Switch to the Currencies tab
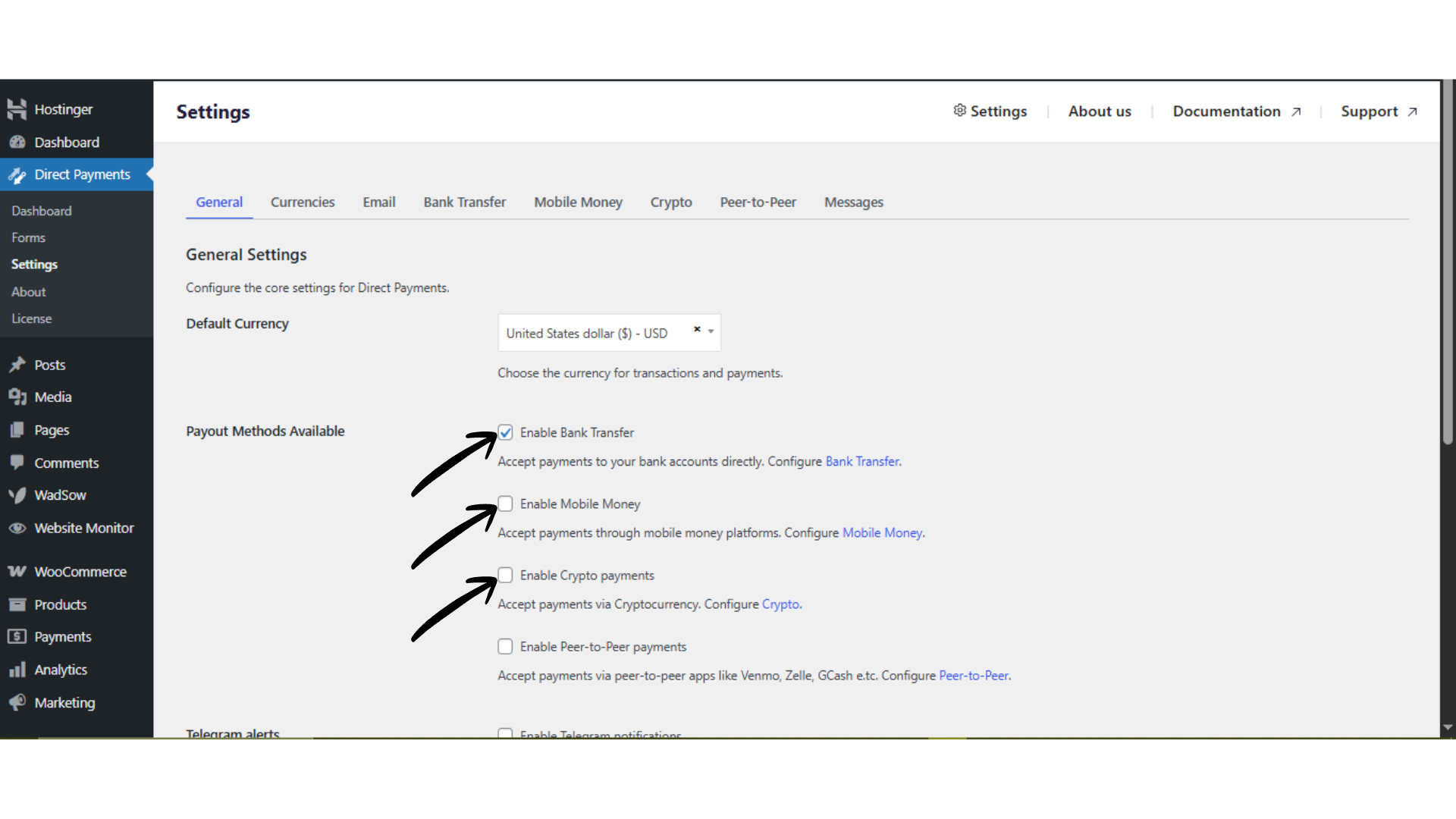 (303, 202)
